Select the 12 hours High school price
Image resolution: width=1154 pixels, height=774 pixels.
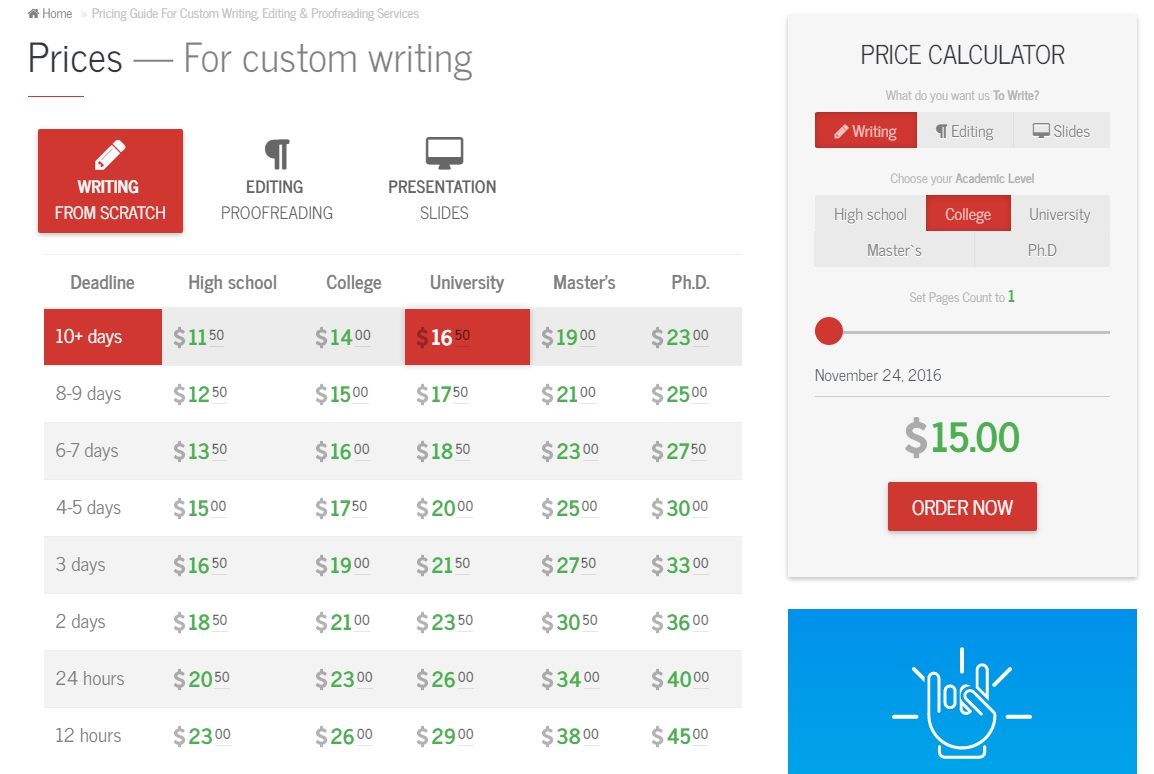[x=202, y=736]
